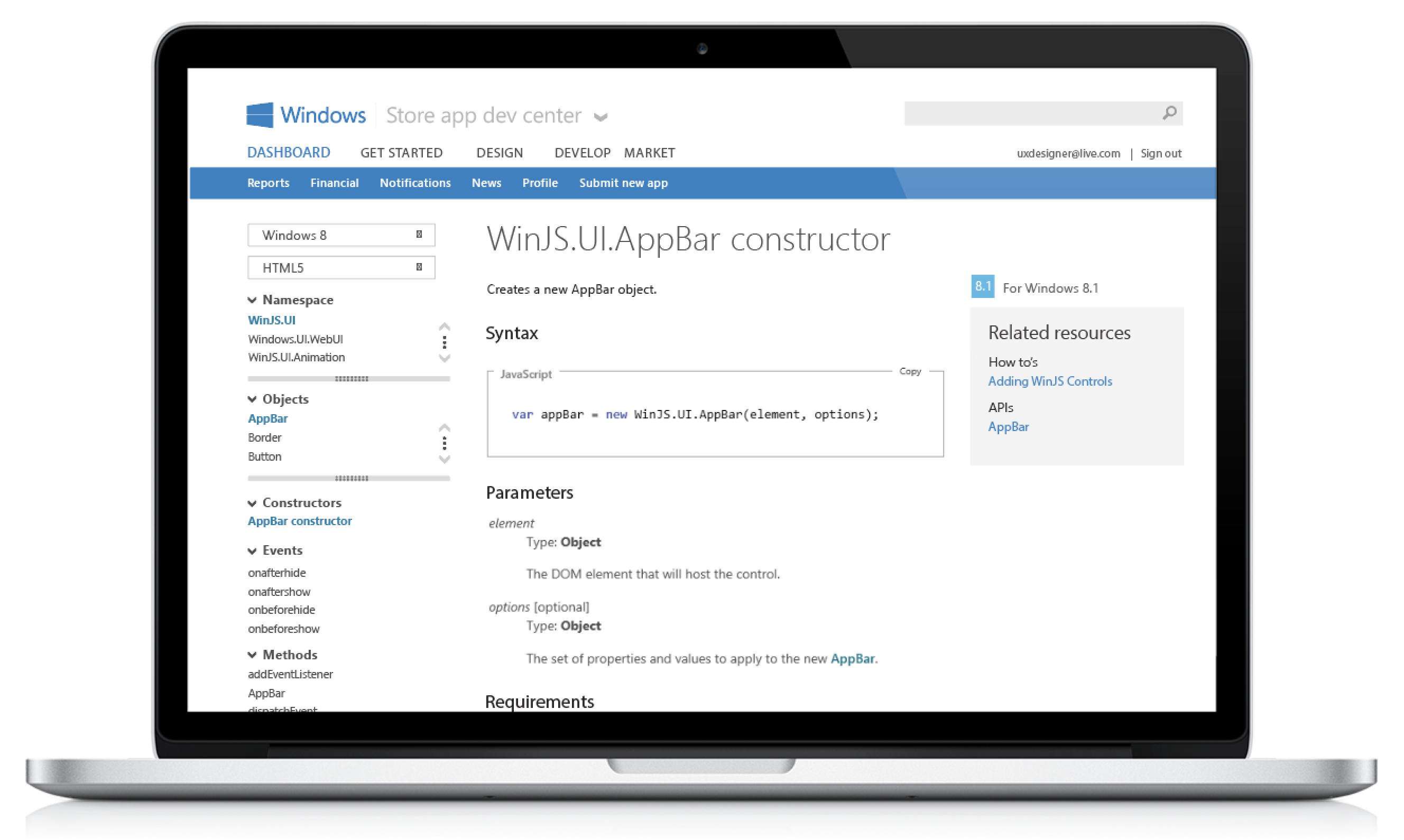This screenshot has height=840, width=1404.
Task: Select Windows.UI.WebUI namespace
Action: click(295, 339)
